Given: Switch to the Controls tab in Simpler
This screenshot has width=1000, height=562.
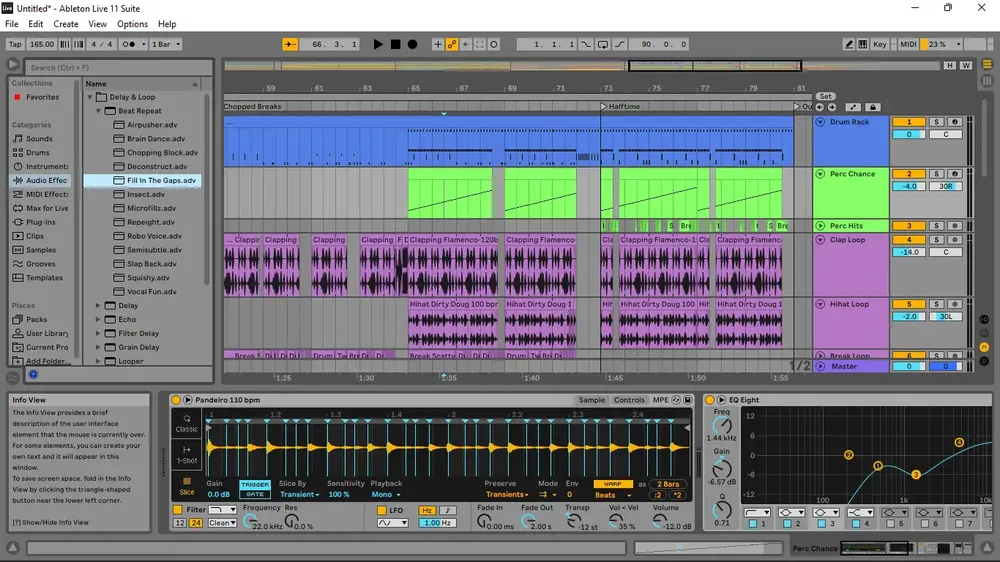Looking at the screenshot, I should pos(629,400).
